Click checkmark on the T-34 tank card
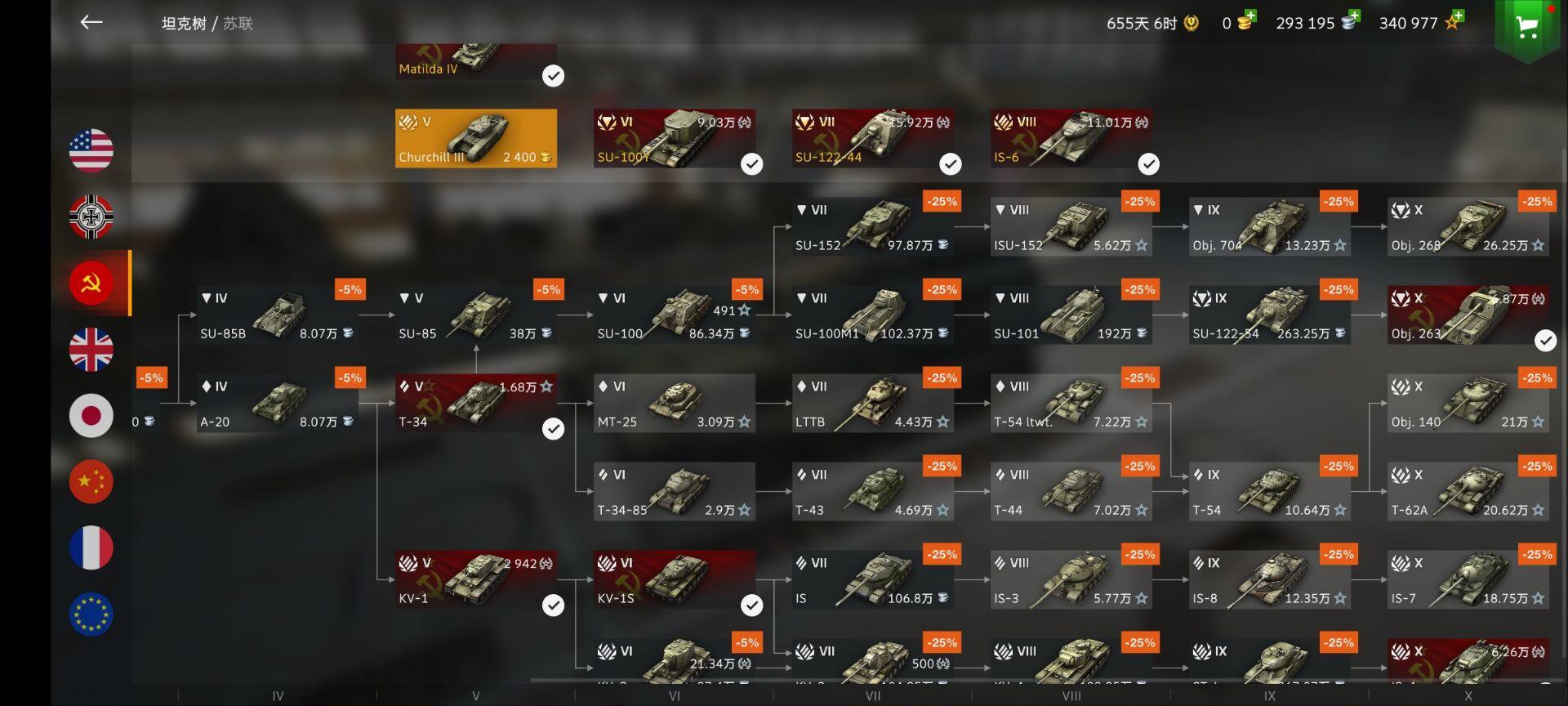The image size is (1568, 706). (553, 429)
